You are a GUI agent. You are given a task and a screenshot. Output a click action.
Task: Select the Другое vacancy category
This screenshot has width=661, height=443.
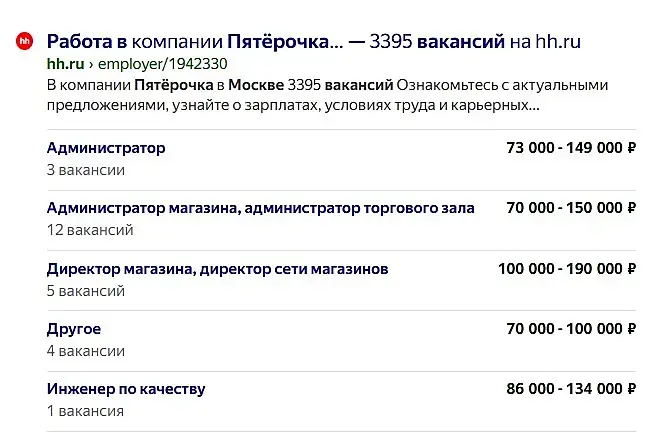74,329
